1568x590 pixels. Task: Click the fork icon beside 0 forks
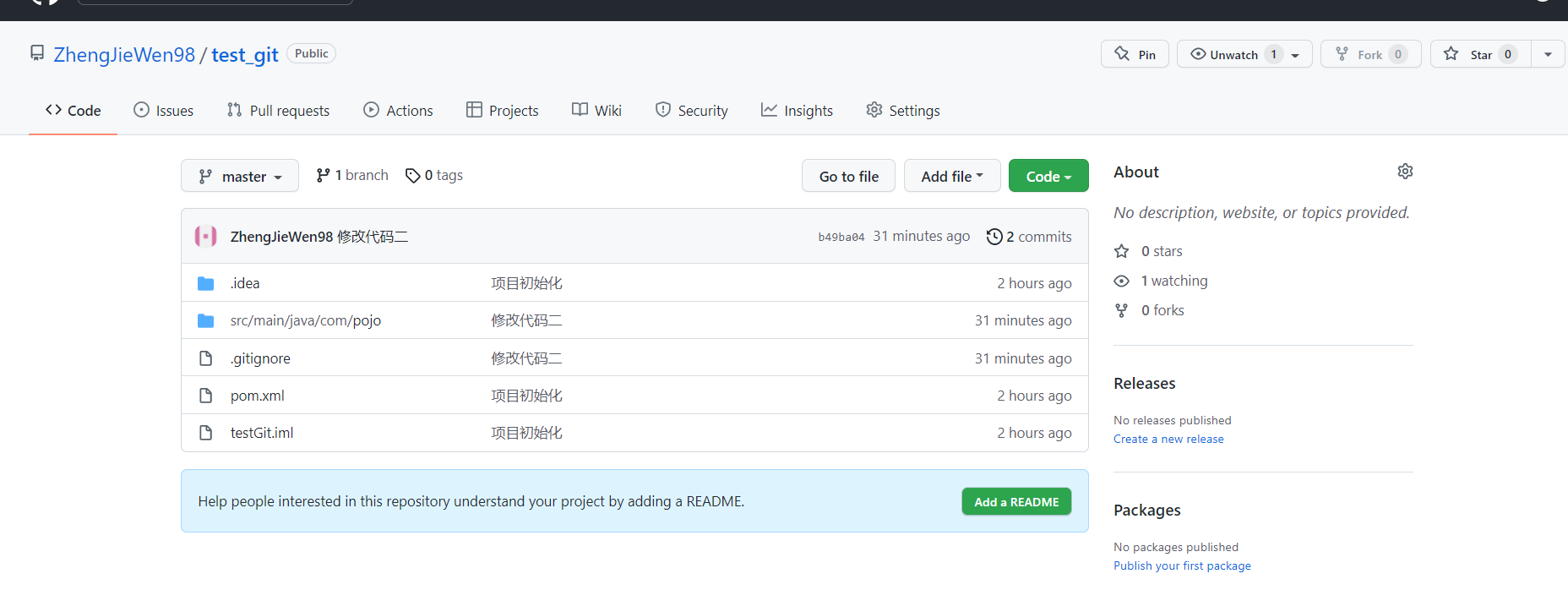click(1122, 310)
